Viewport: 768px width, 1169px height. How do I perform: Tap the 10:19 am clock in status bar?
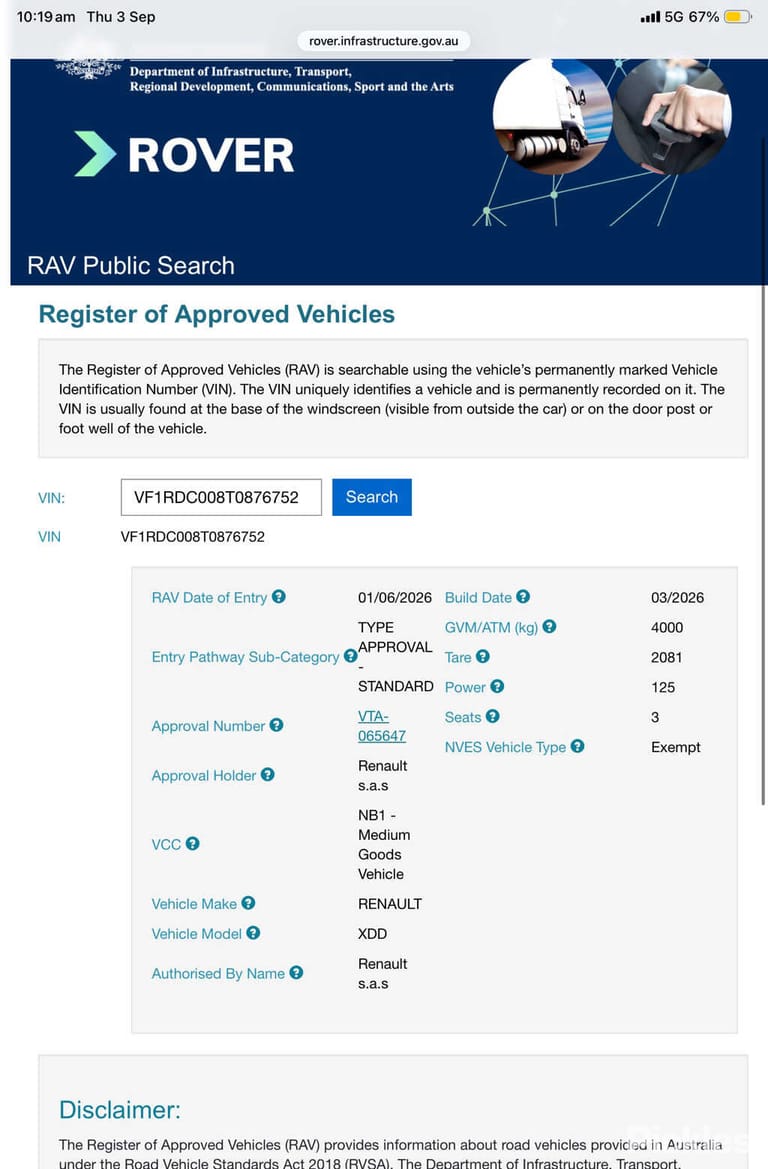[x=45, y=16]
